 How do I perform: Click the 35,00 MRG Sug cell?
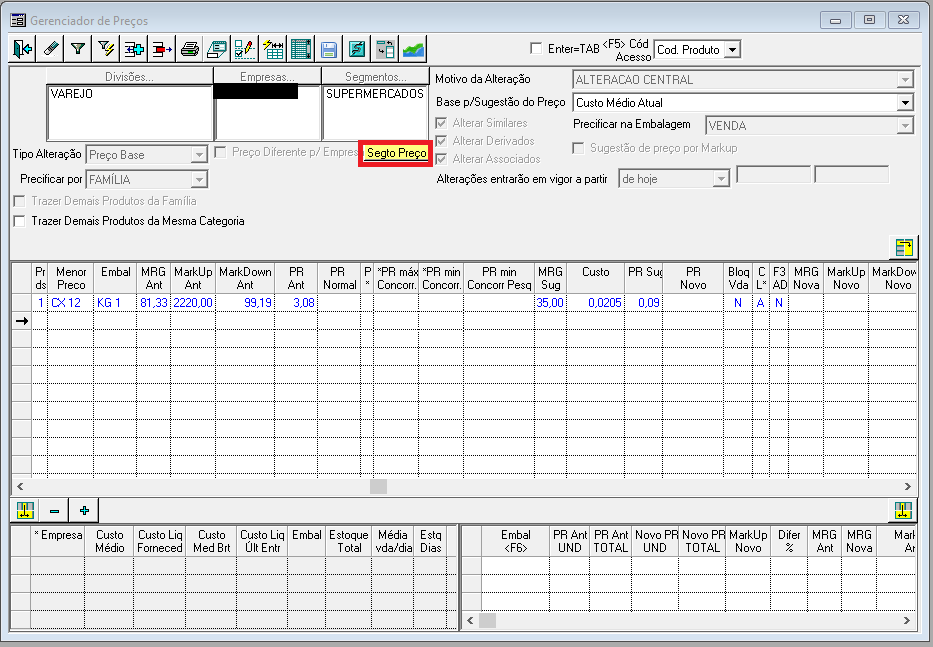(550, 302)
